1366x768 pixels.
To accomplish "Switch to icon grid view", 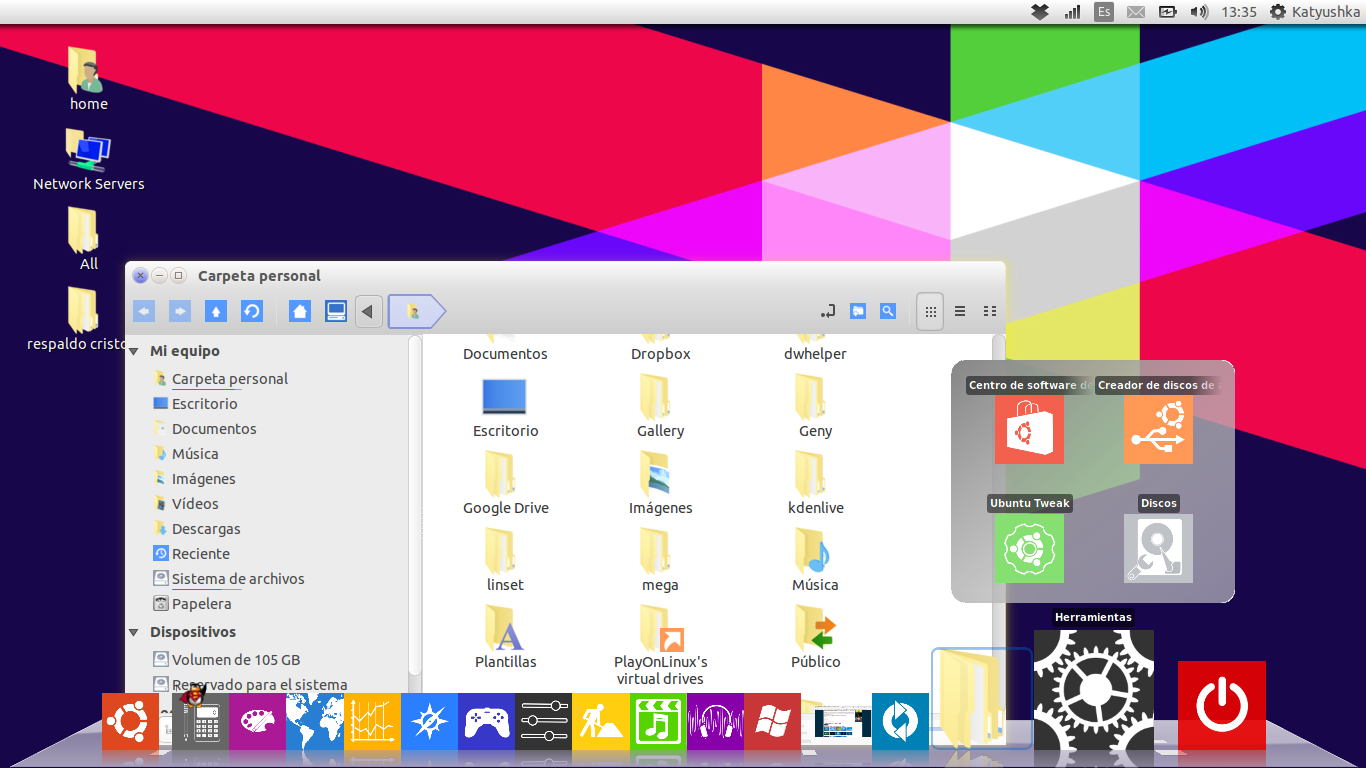I will (929, 311).
